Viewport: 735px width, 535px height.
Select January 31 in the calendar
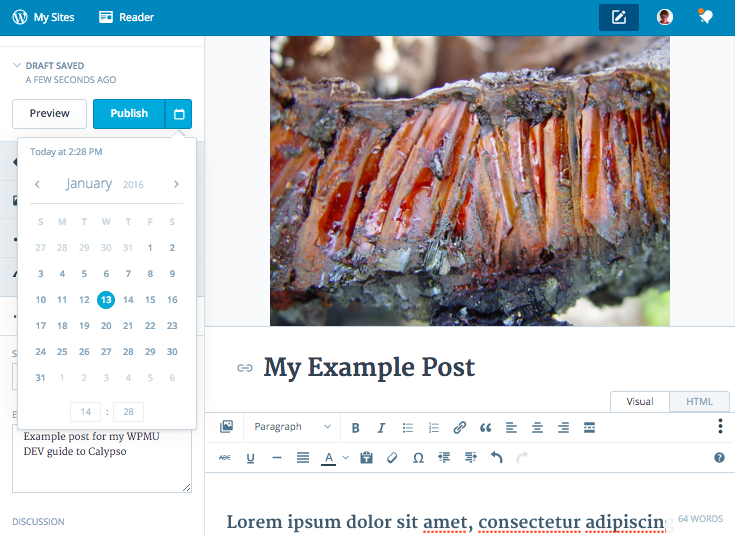coord(40,377)
